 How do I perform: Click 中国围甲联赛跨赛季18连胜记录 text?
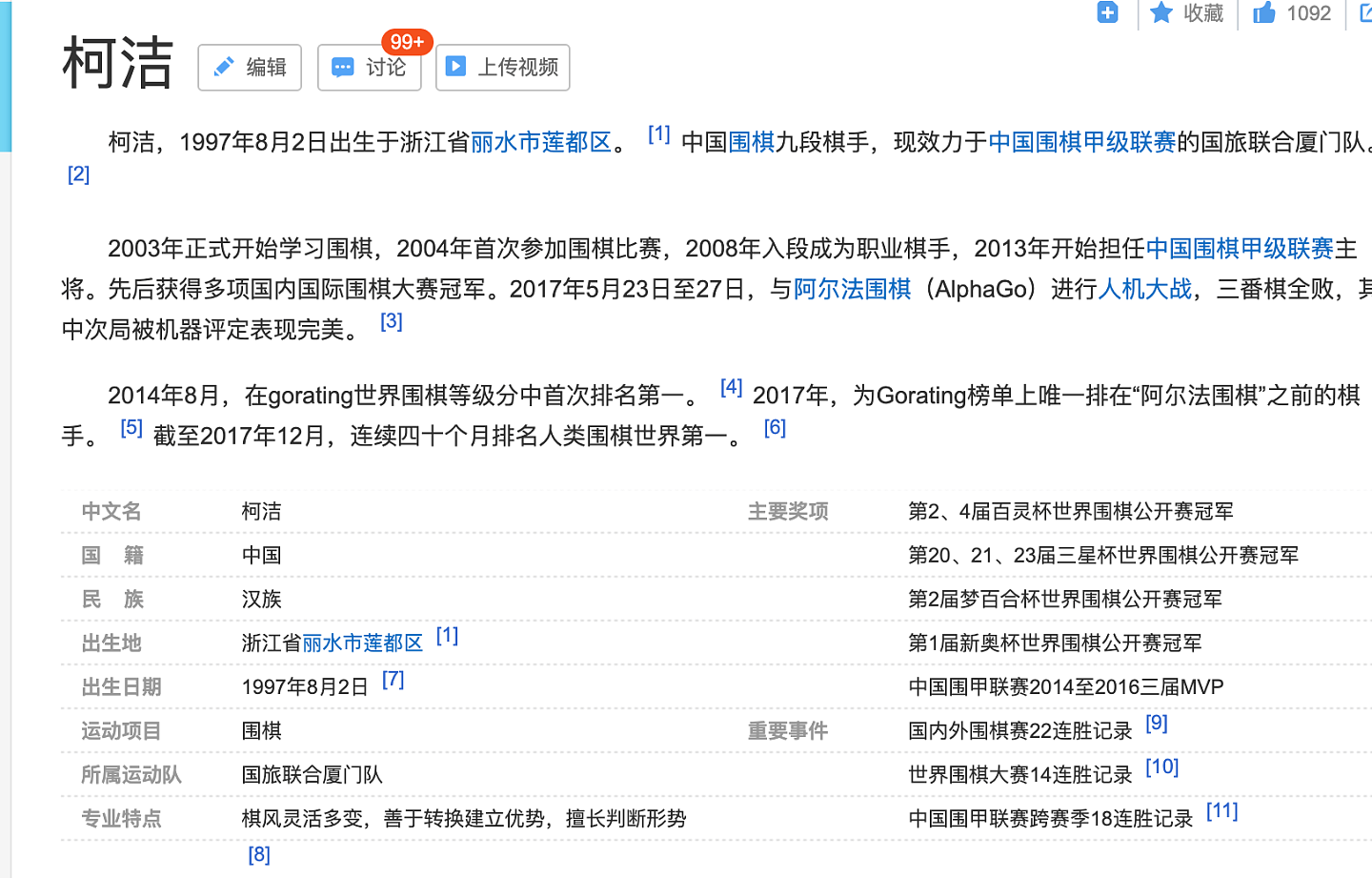(1051, 819)
